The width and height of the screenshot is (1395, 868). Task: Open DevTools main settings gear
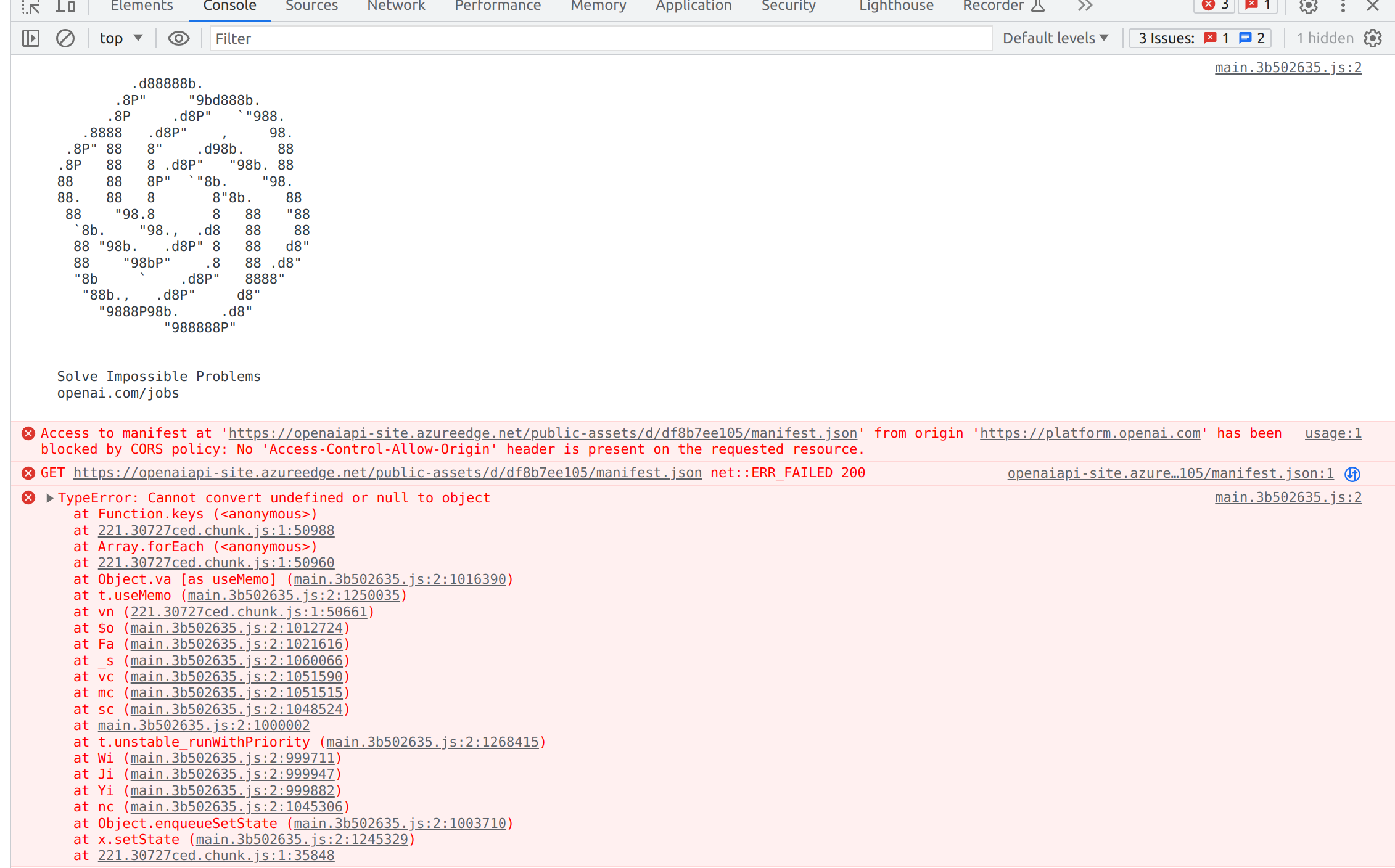pyautogui.click(x=1308, y=6)
